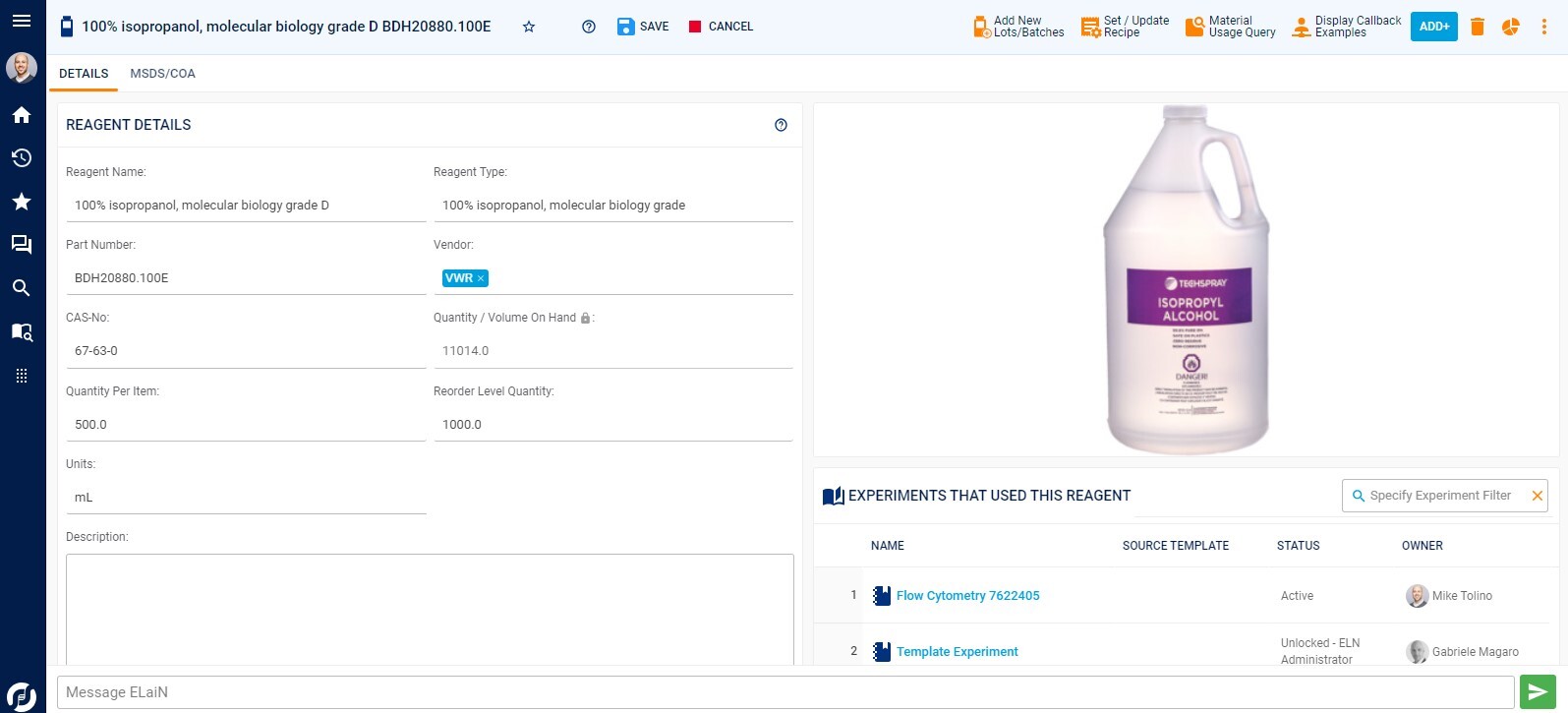Click Quantity / Volume On Hand value

click(x=613, y=351)
